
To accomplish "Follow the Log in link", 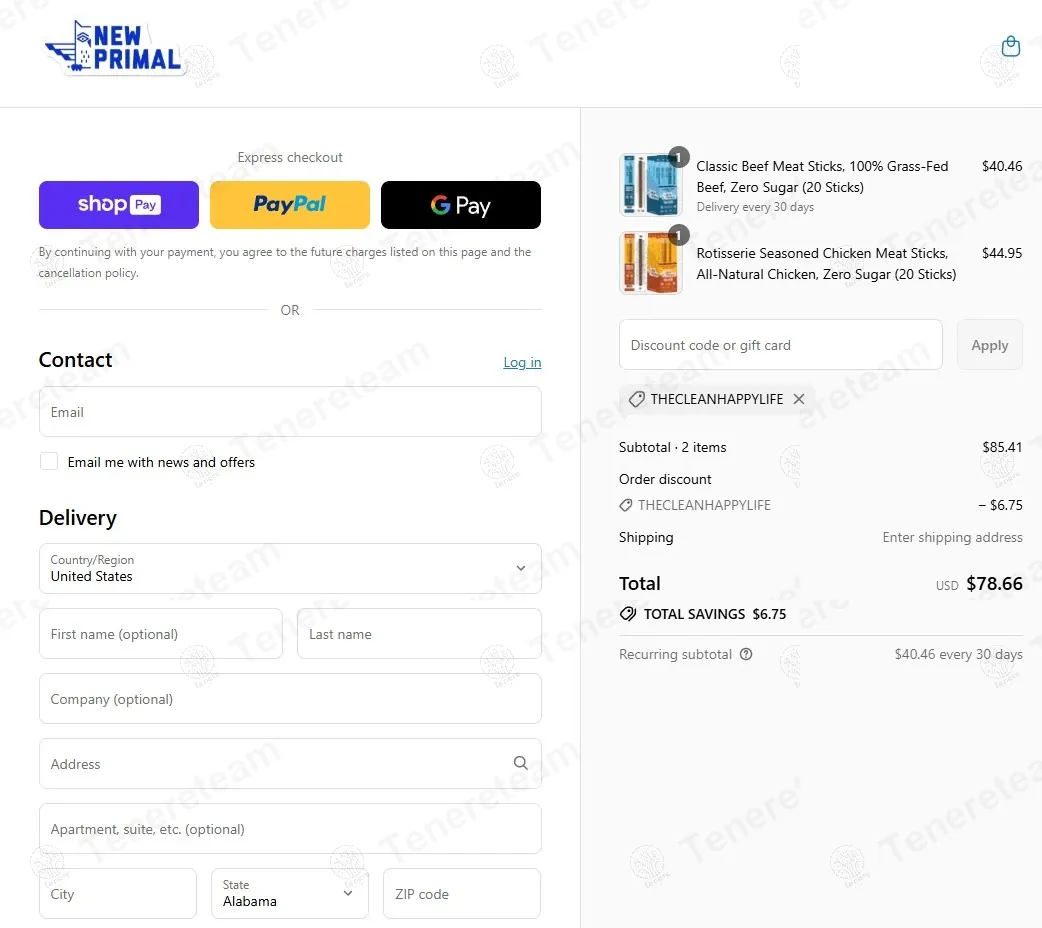I will pyautogui.click(x=522, y=362).
